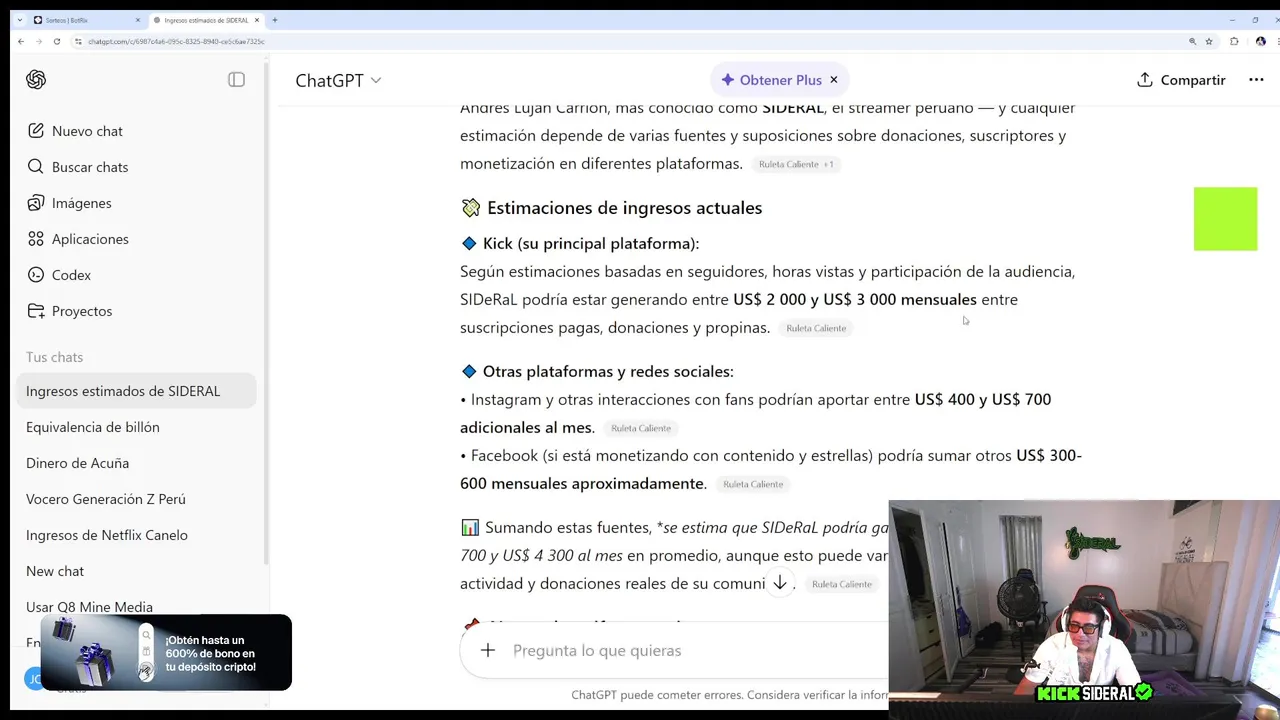Close the Ingresos estimados de SIDERAL tab
1280x720 pixels.
point(257,20)
